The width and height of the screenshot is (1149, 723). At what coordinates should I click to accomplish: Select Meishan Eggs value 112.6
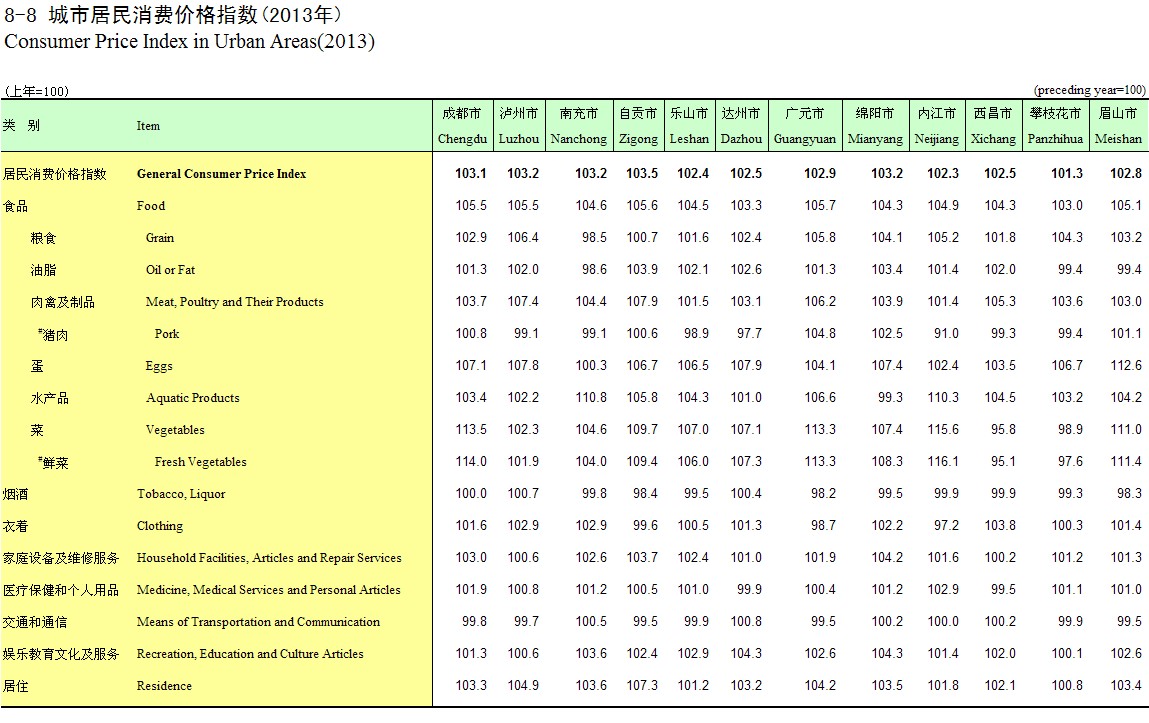tap(1126, 366)
